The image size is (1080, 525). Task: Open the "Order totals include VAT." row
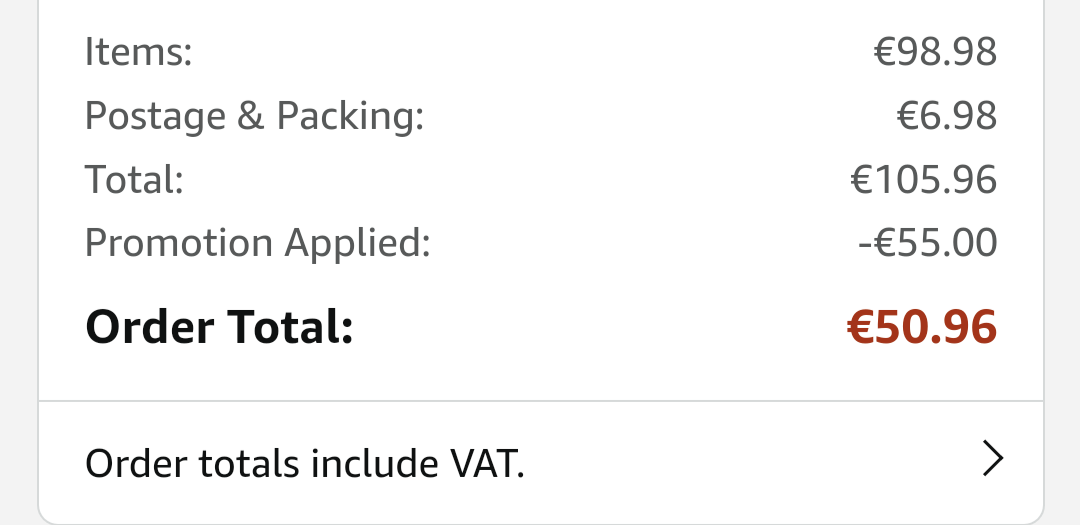tap(541, 462)
